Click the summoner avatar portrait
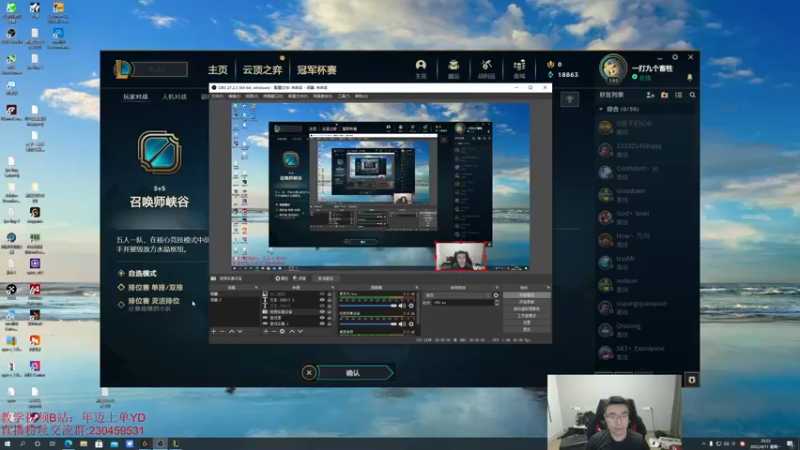The height and width of the screenshot is (450, 800). 612,69
